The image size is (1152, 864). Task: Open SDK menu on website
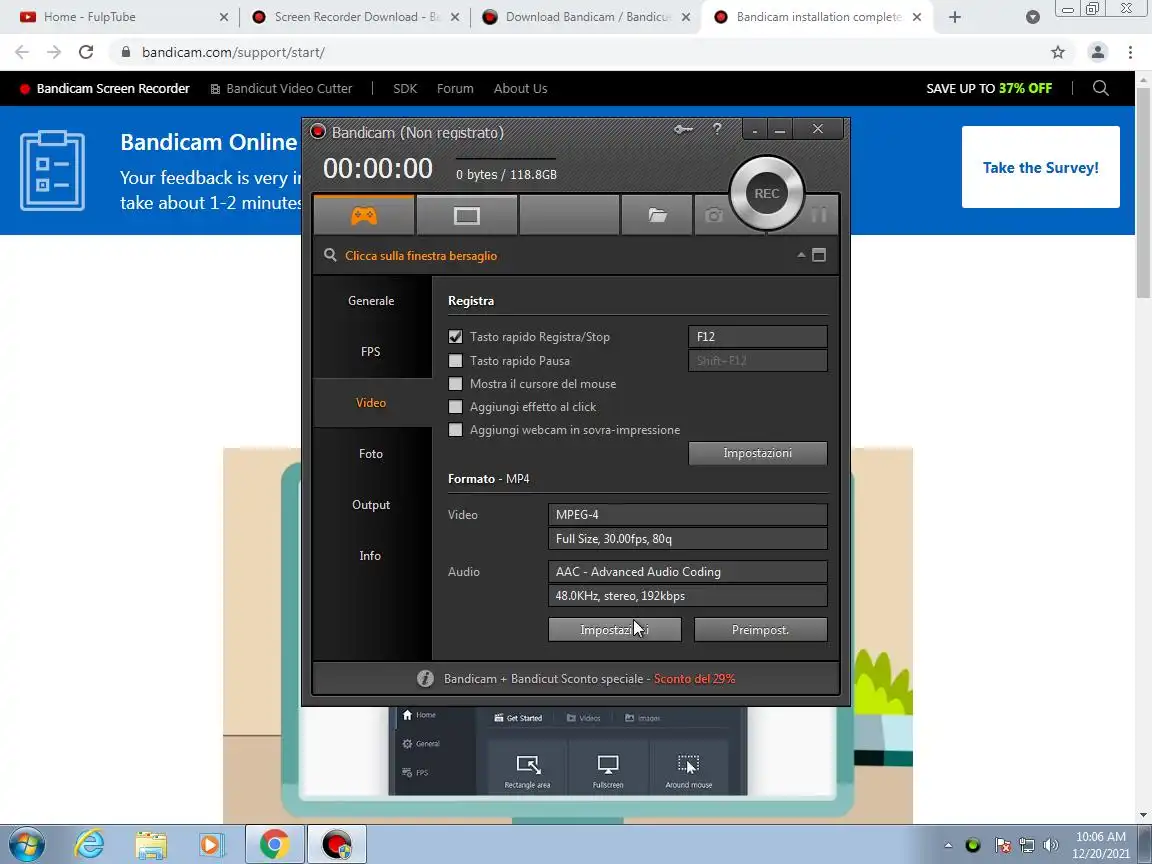click(x=405, y=88)
